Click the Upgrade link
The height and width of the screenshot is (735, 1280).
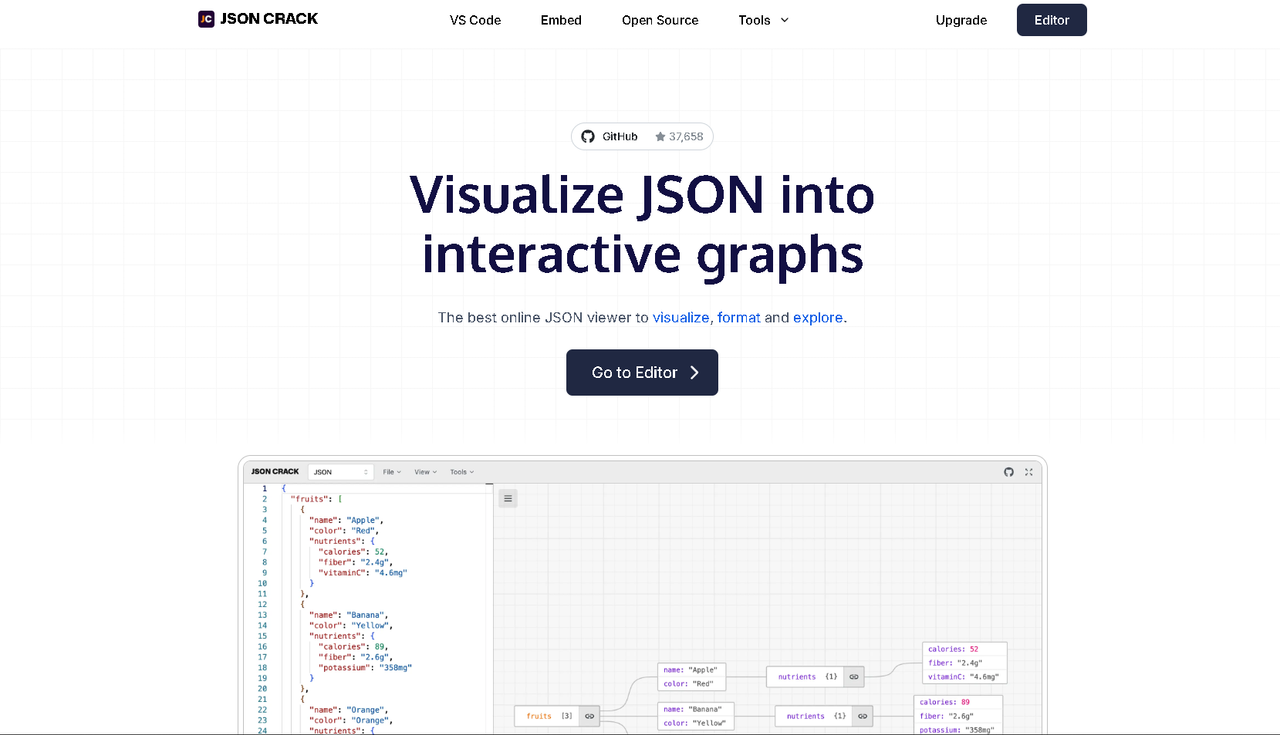(x=961, y=20)
